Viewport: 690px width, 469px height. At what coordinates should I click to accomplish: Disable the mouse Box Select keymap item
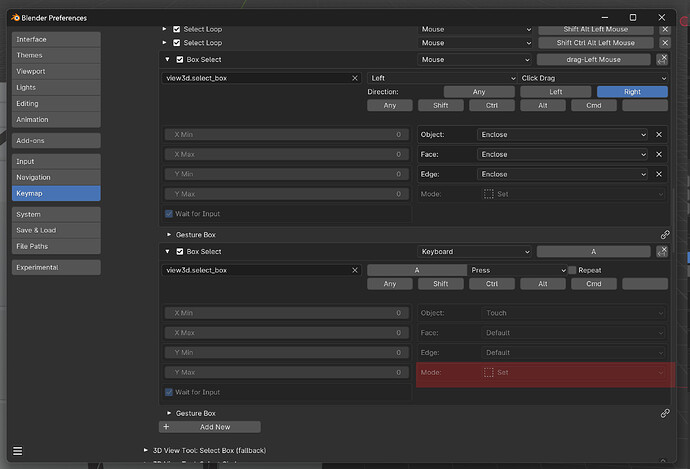point(180,59)
